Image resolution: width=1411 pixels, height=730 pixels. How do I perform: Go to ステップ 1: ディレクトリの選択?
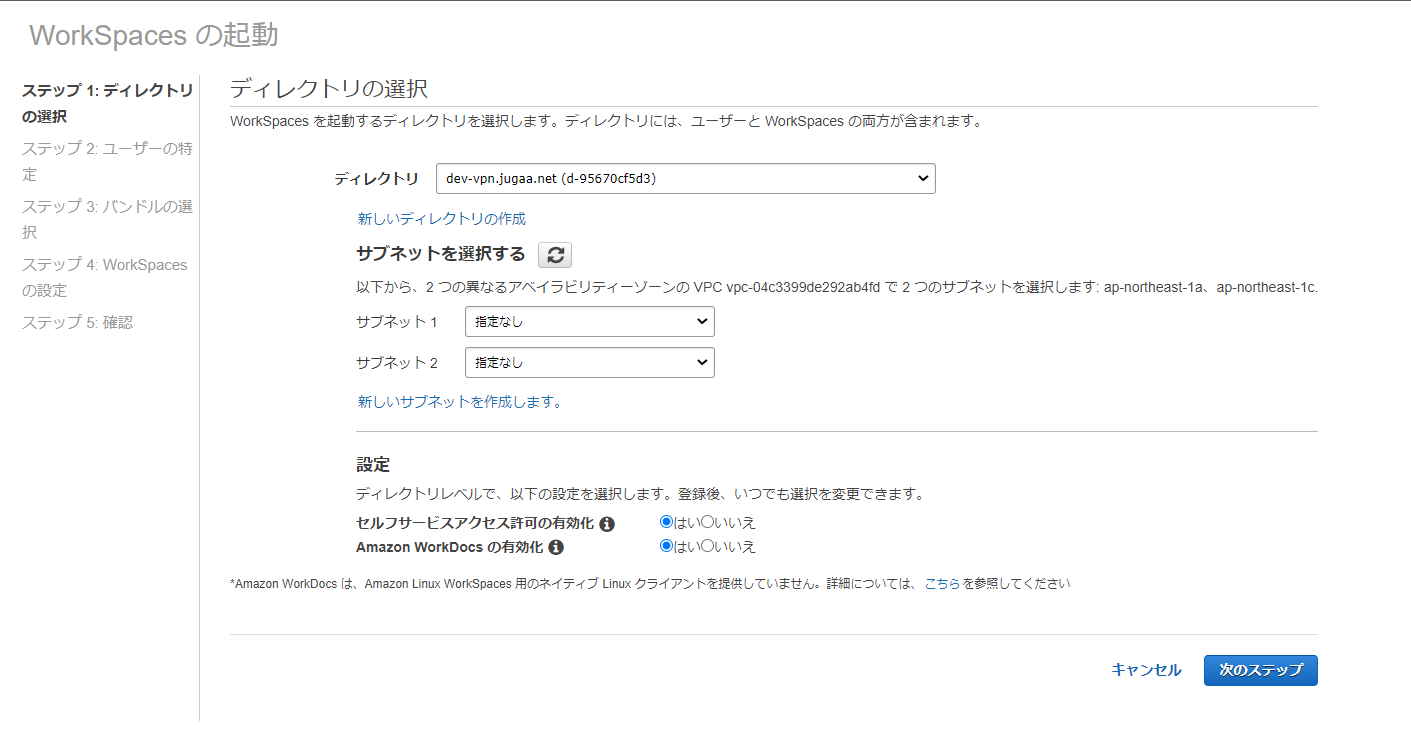tap(107, 103)
